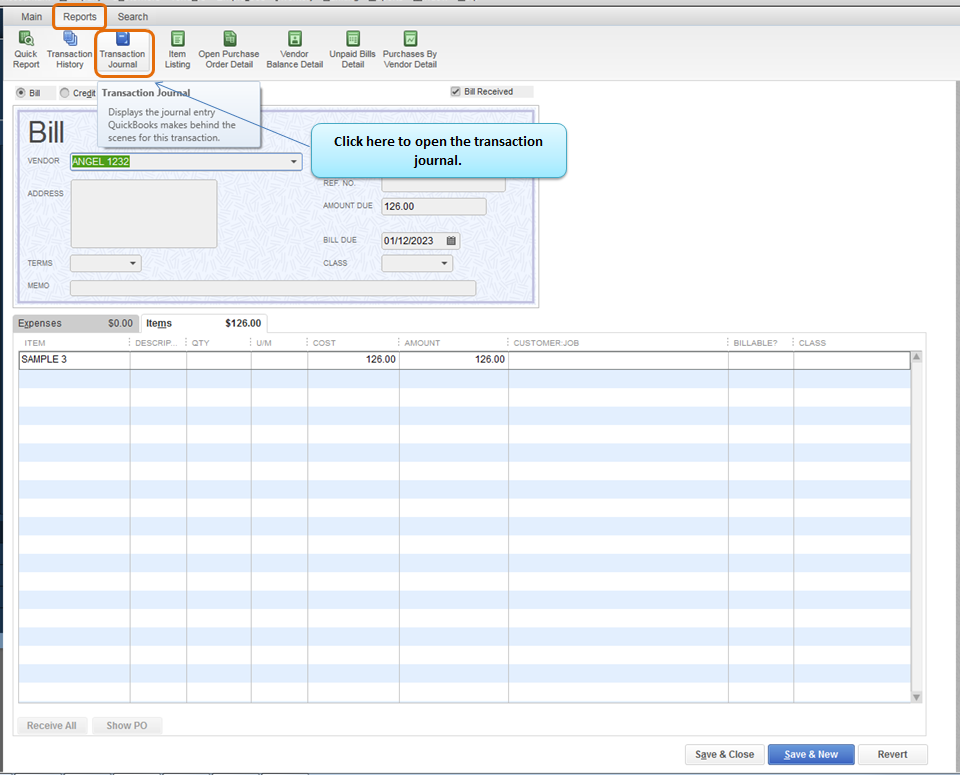
Task: Click the COST column header
Action: pos(324,343)
